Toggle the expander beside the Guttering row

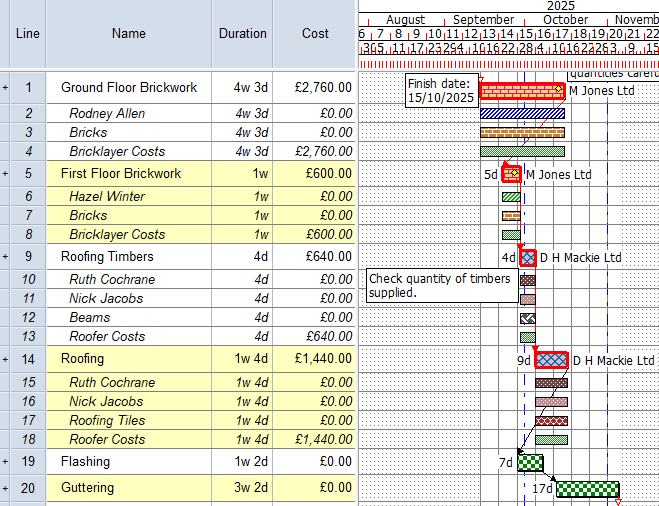click(5, 489)
